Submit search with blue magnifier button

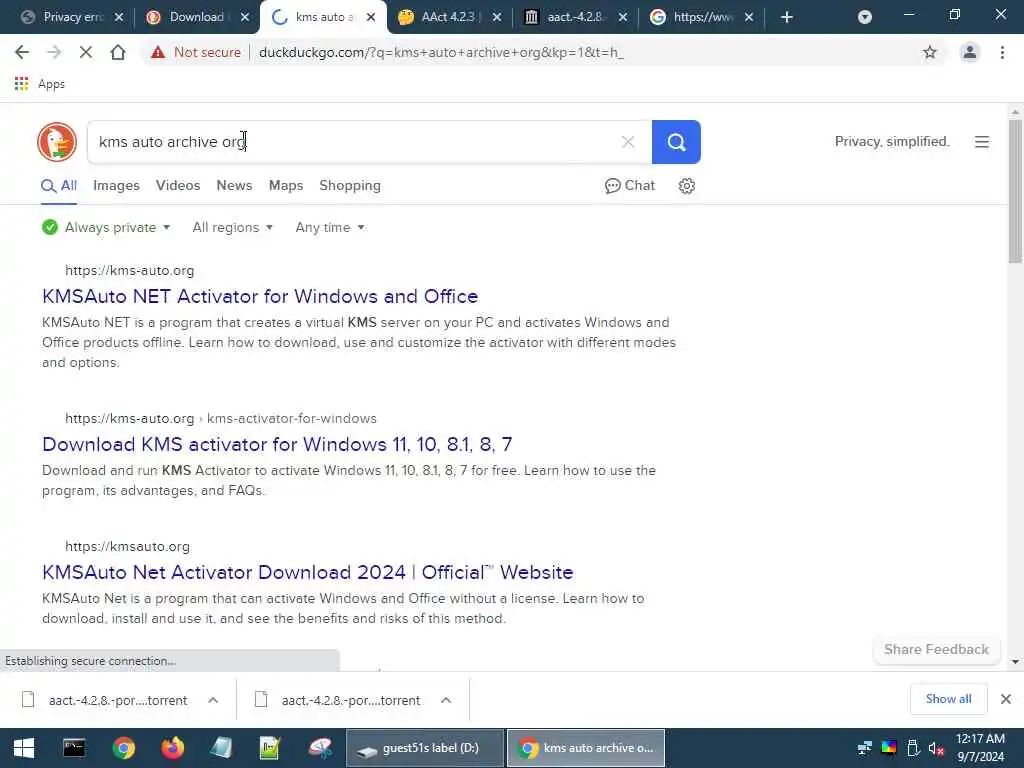(676, 142)
